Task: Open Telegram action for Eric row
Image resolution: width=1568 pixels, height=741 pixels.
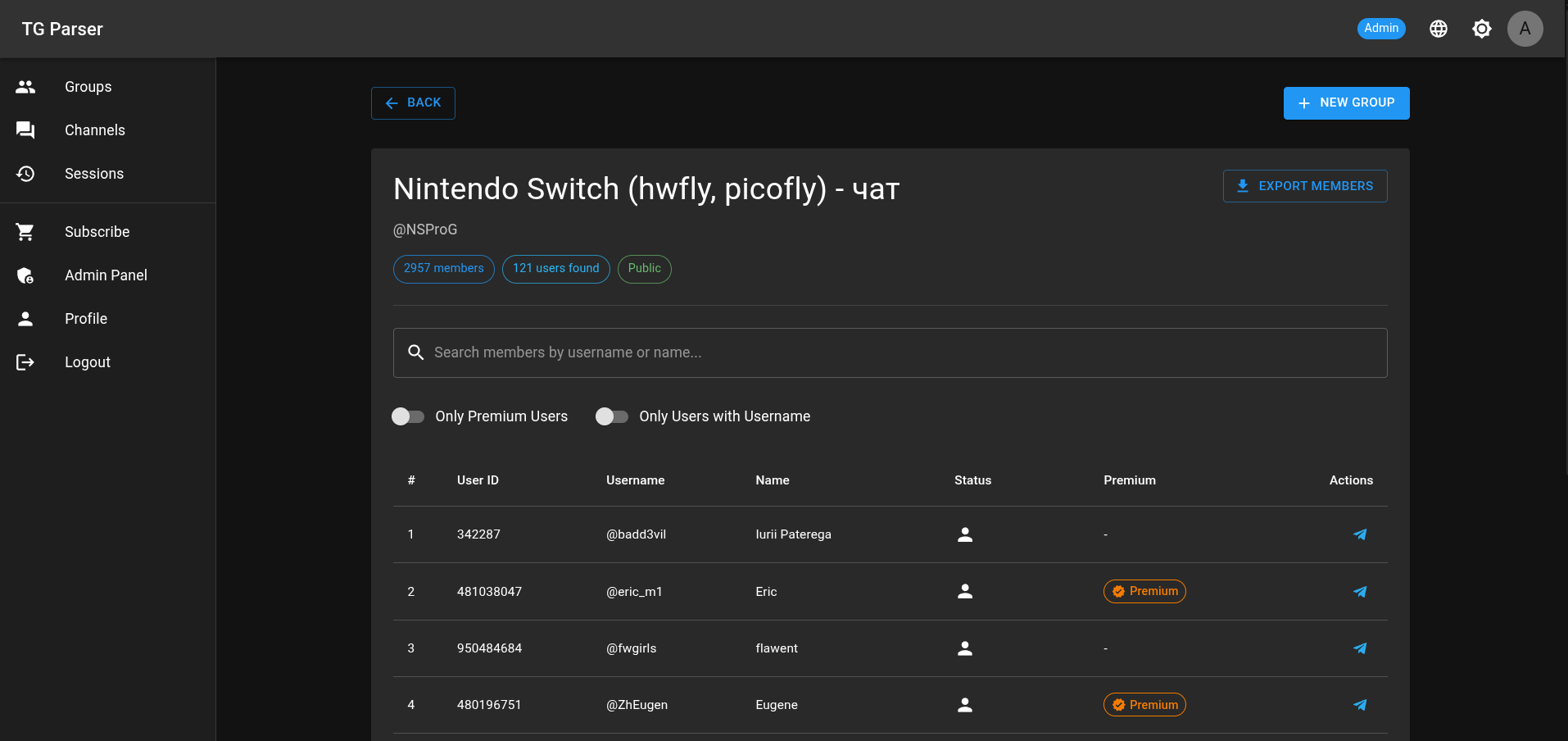Action: (x=1360, y=592)
